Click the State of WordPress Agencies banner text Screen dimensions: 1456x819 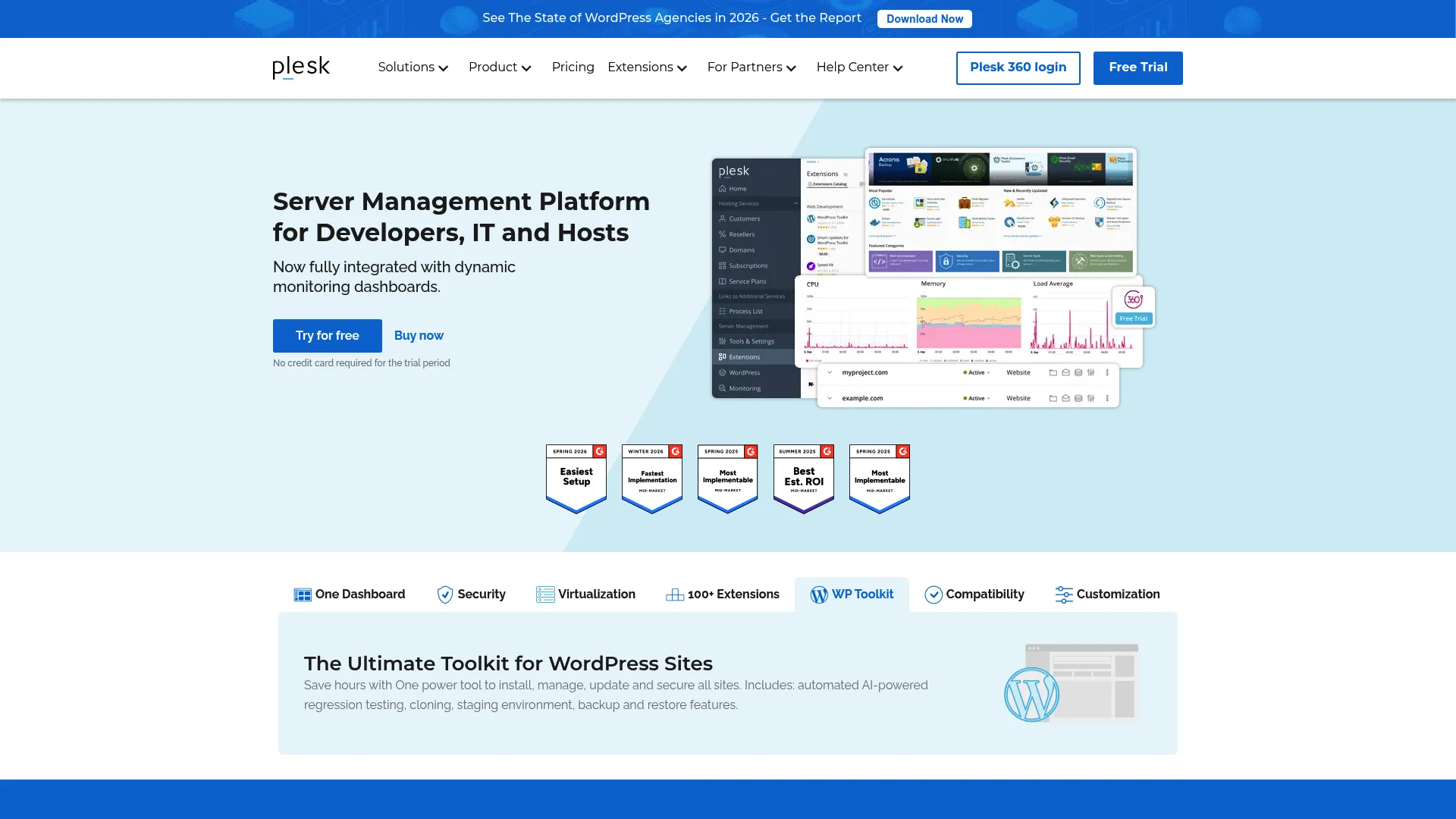coord(672,18)
